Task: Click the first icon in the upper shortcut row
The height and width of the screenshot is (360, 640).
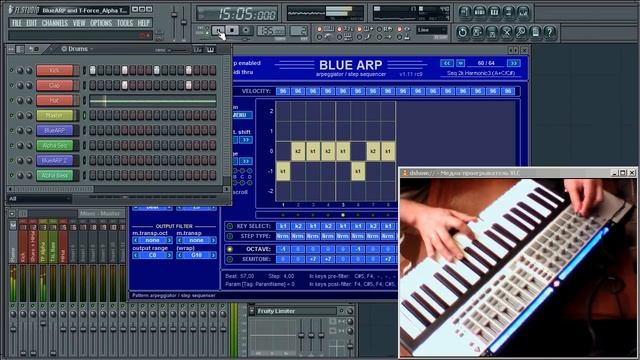Action: click(465, 12)
